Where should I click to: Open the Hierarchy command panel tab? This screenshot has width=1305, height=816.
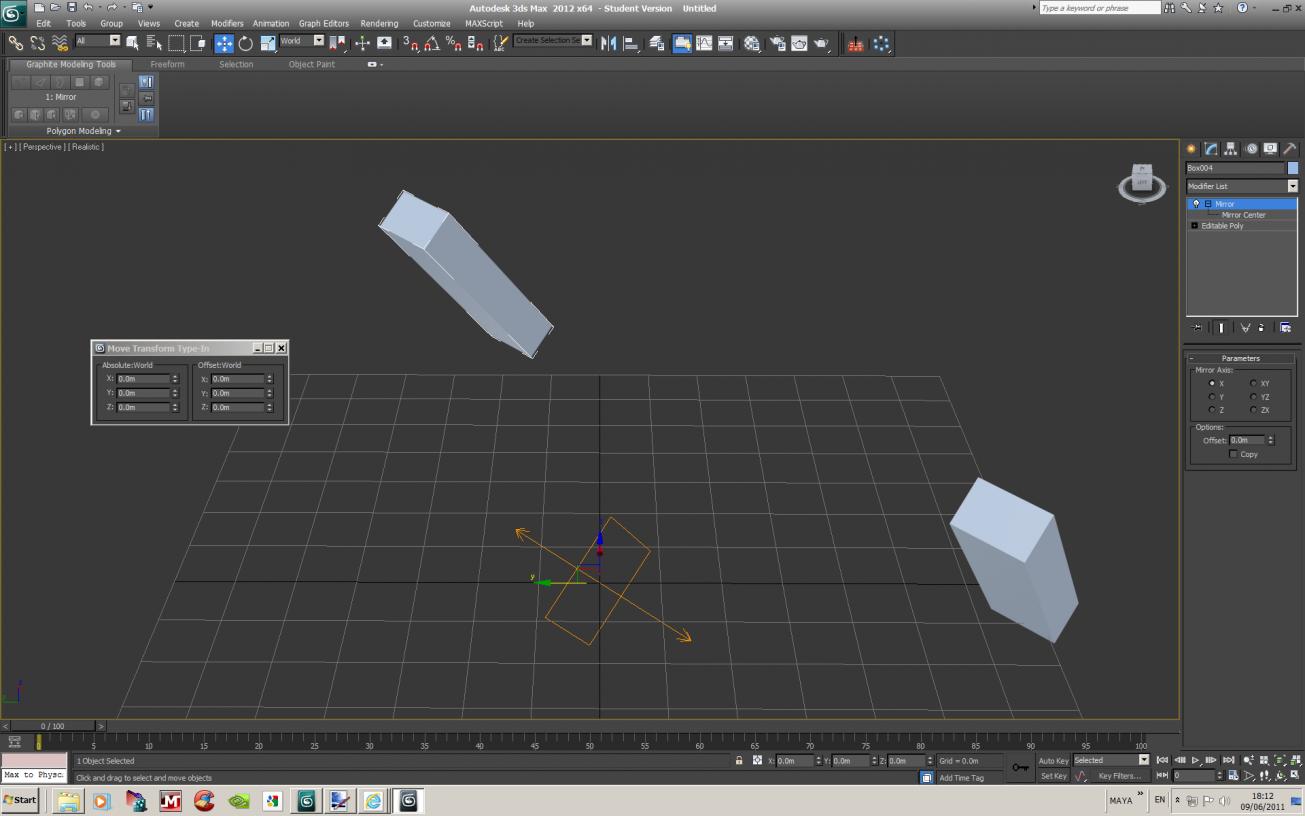pyautogui.click(x=1230, y=149)
